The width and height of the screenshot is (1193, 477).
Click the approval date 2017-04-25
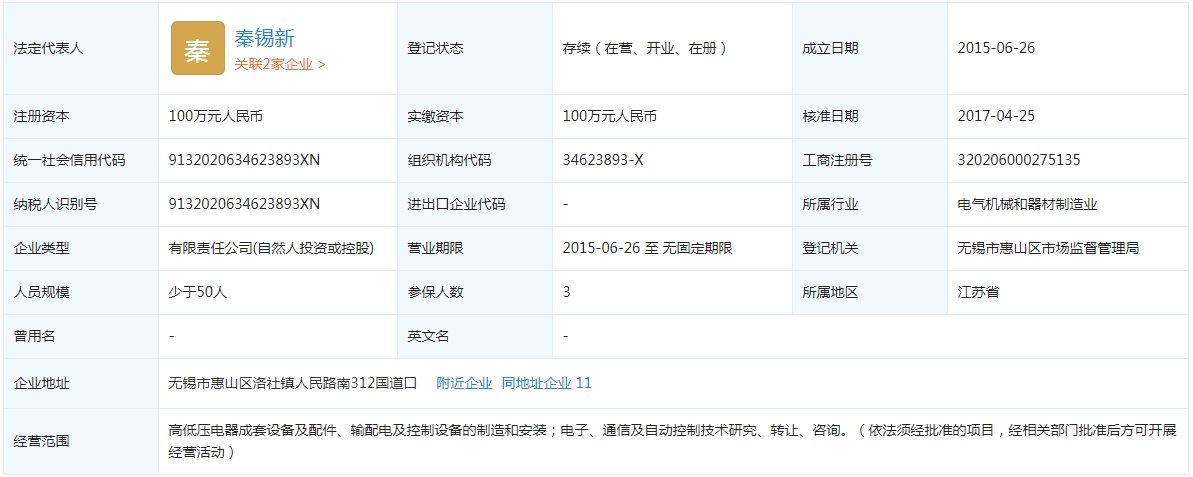[995, 116]
